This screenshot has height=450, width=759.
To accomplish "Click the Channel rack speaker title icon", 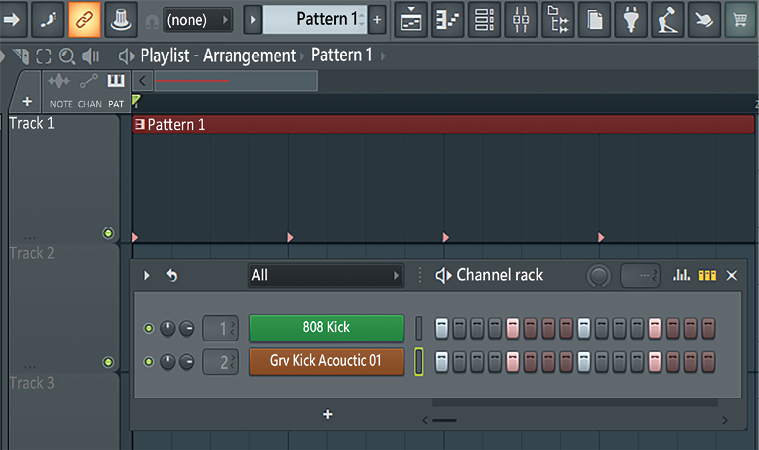I will 443,275.
